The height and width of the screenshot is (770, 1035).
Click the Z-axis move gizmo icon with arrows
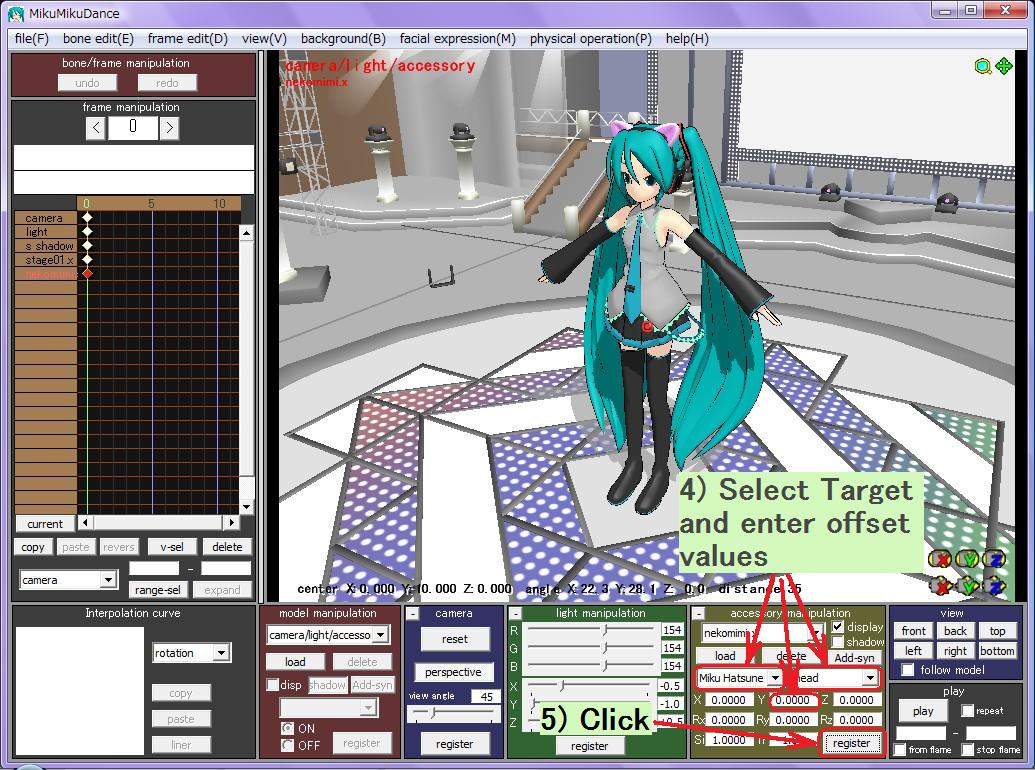coord(994,585)
